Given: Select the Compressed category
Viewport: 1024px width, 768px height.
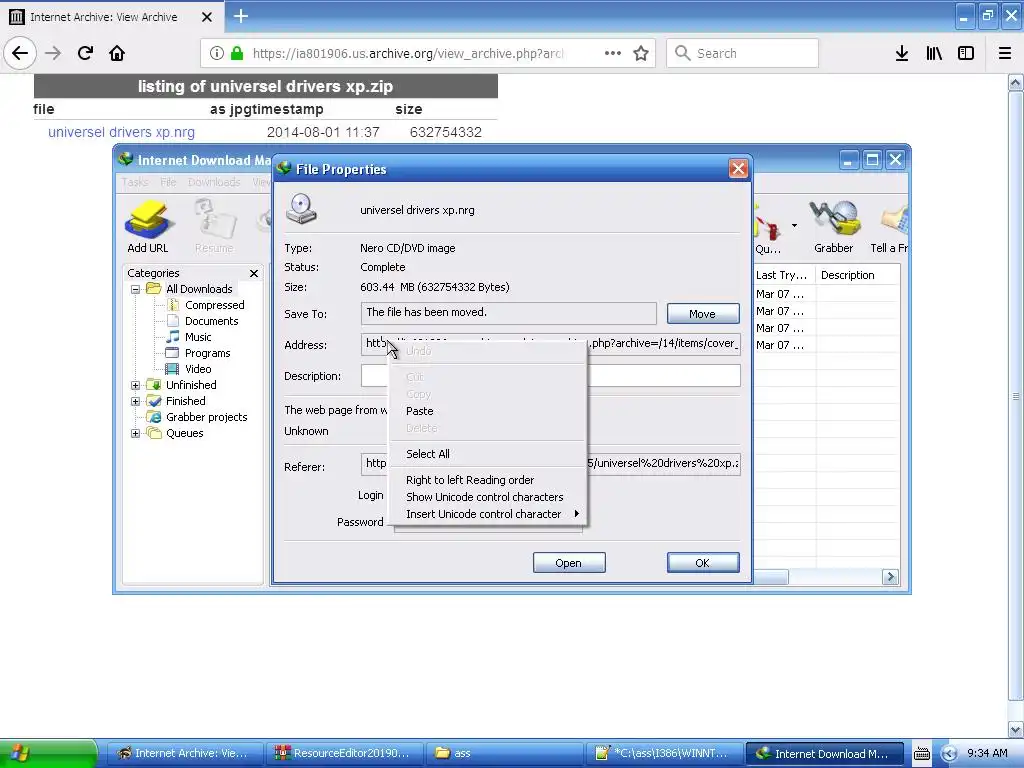Looking at the screenshot, I should pyautogui.click(x=214, y=305).
